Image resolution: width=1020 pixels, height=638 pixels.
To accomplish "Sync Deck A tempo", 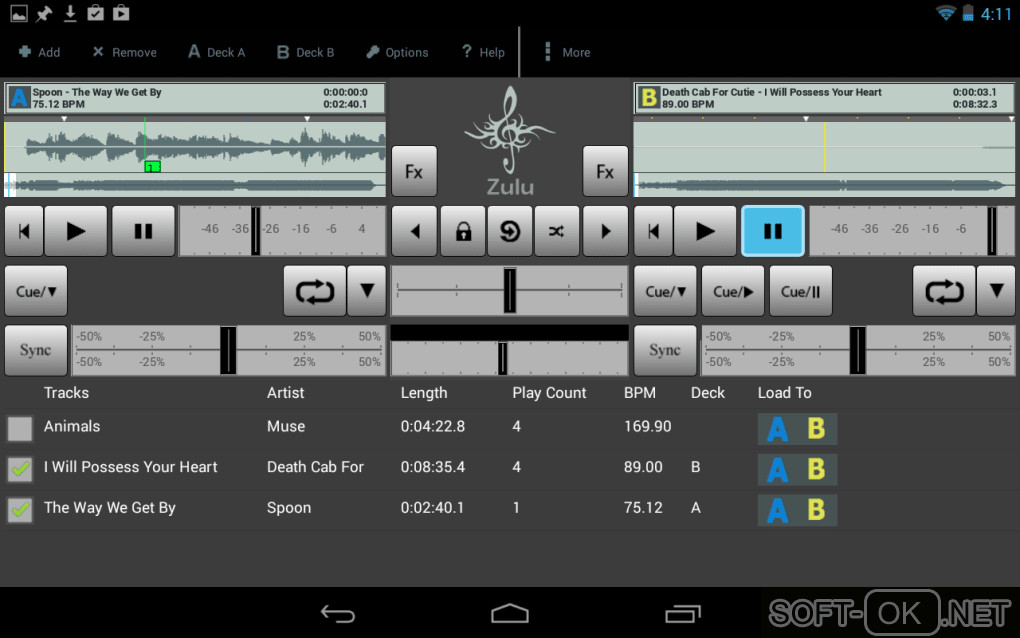I will 36,350.
